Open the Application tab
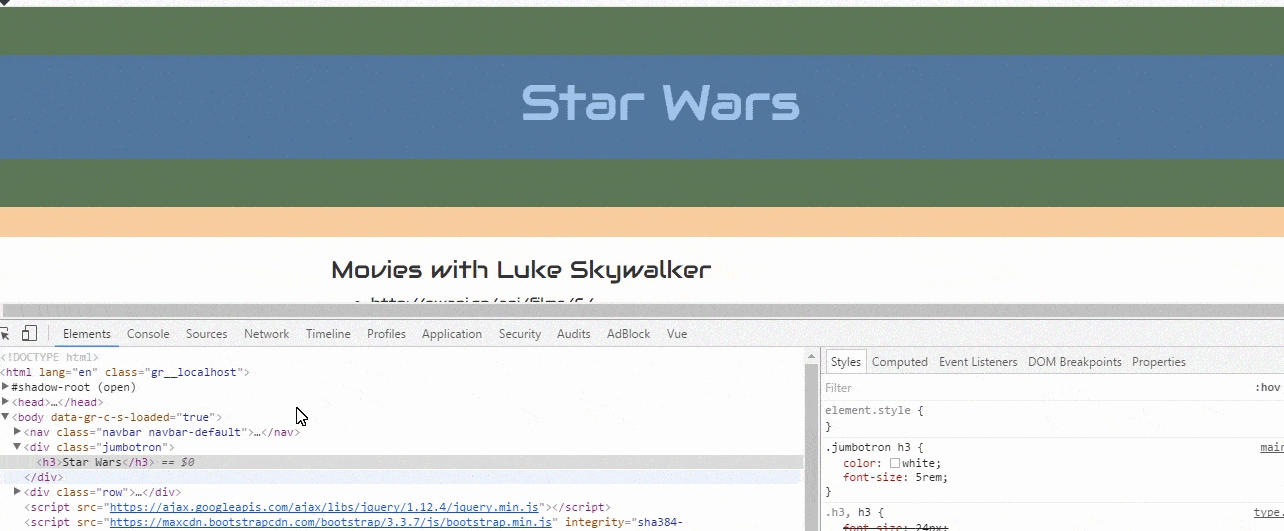This screenshot has height=531, width=1284. pos(452,334)
